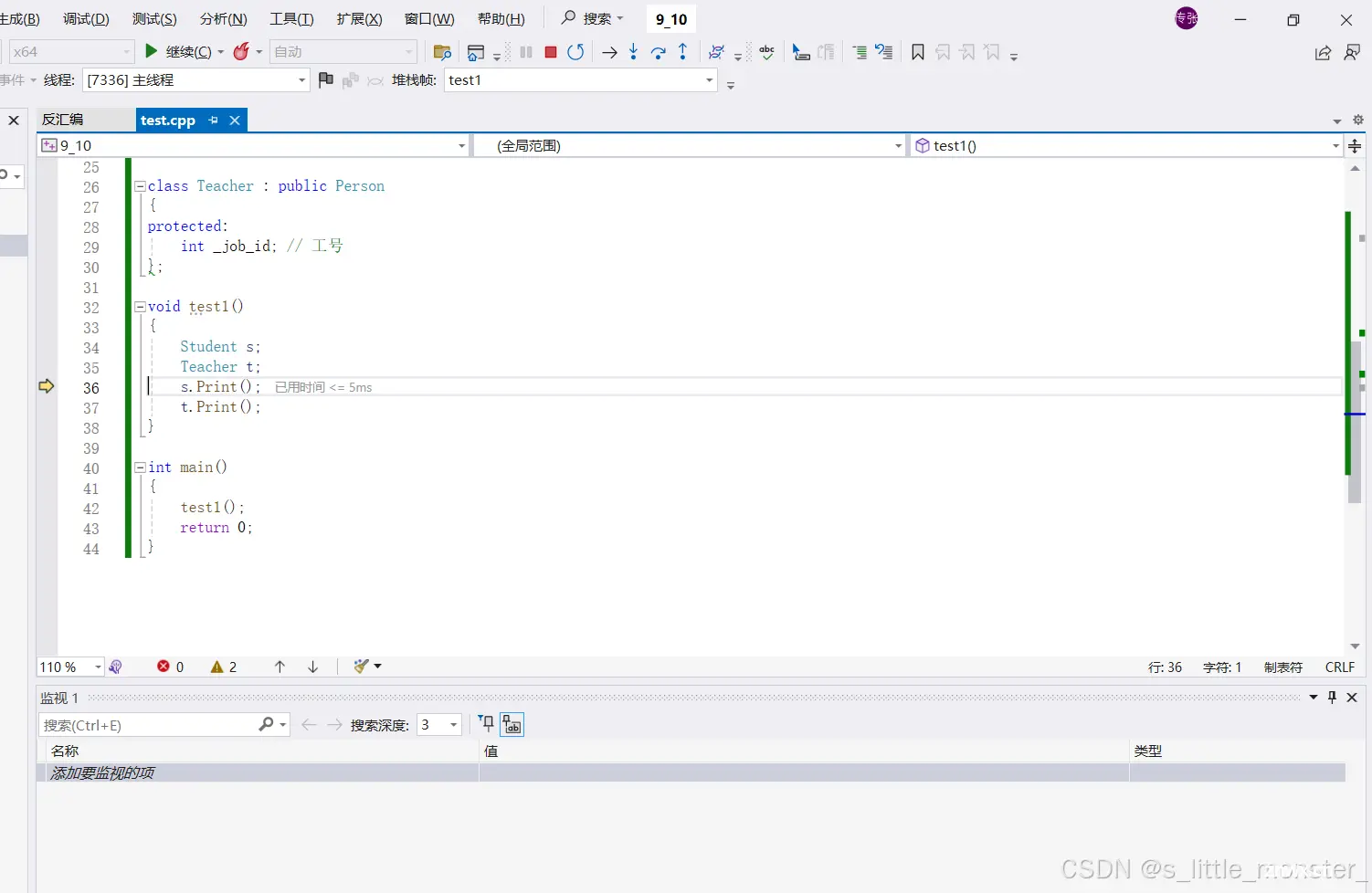
Task: Open the code cleanup broom icon
Action: 362,667
